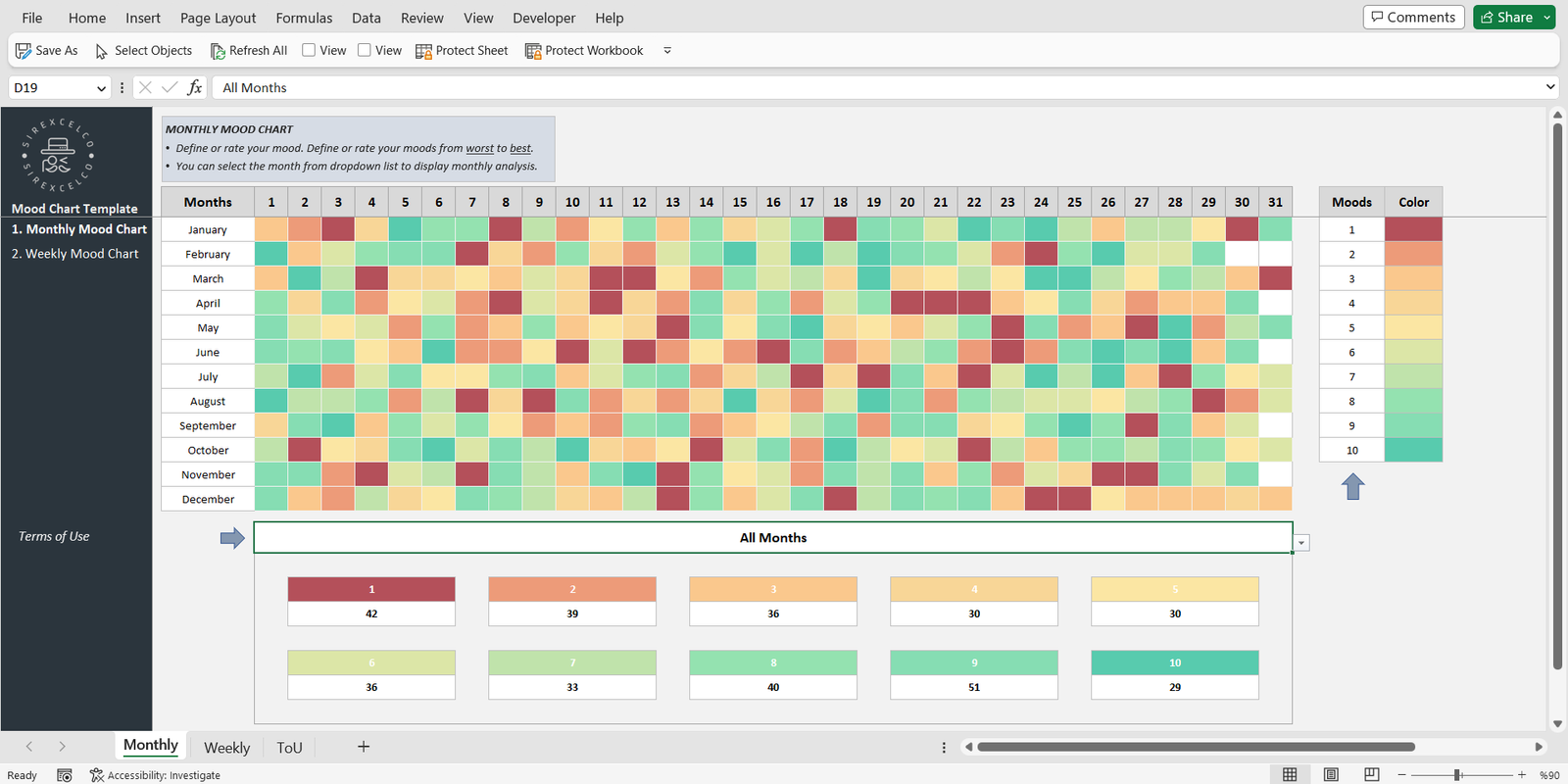
Task: Click the Comments button
Action: 1413,18
